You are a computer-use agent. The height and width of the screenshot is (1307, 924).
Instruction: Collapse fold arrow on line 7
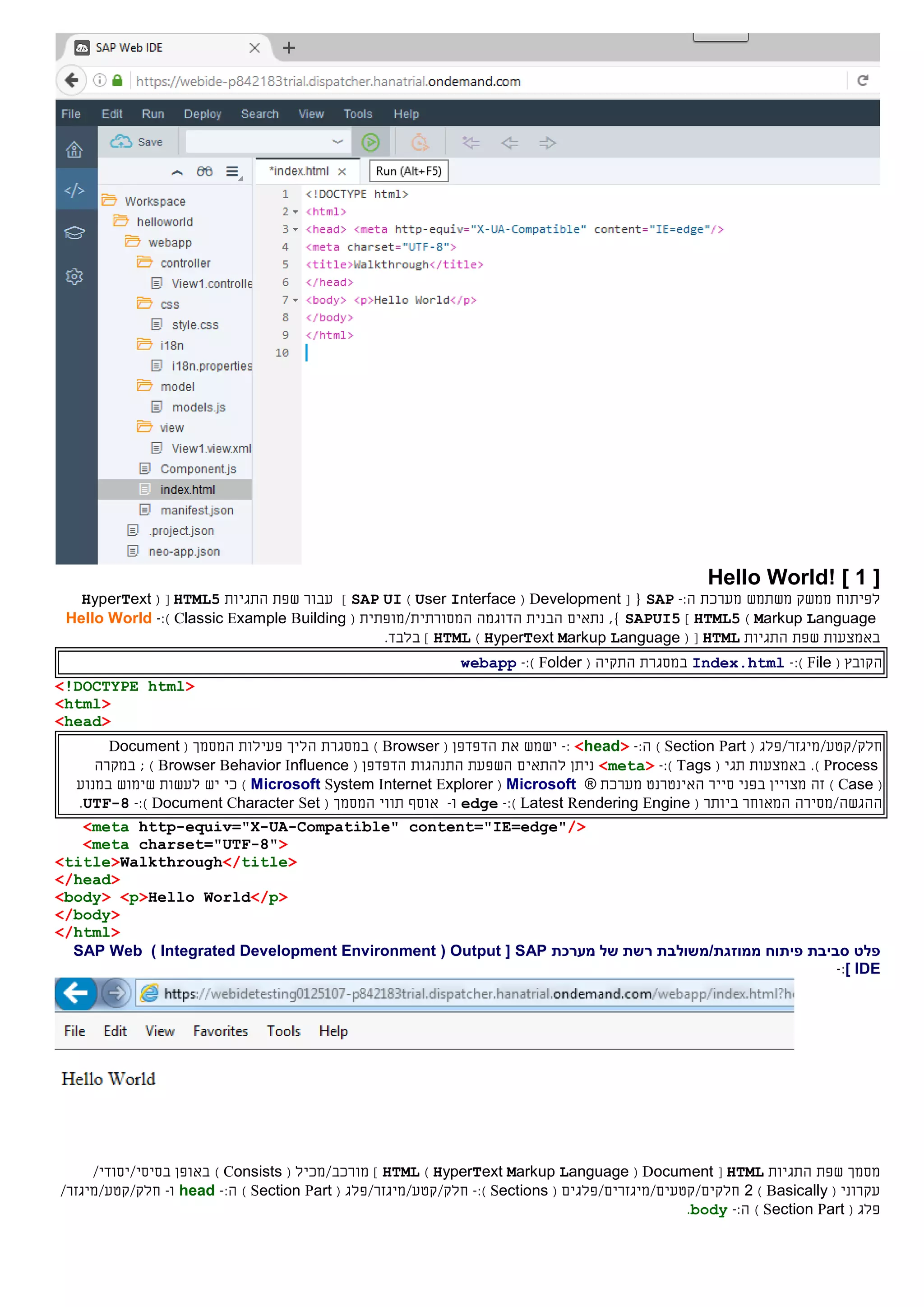pos(296,300)
